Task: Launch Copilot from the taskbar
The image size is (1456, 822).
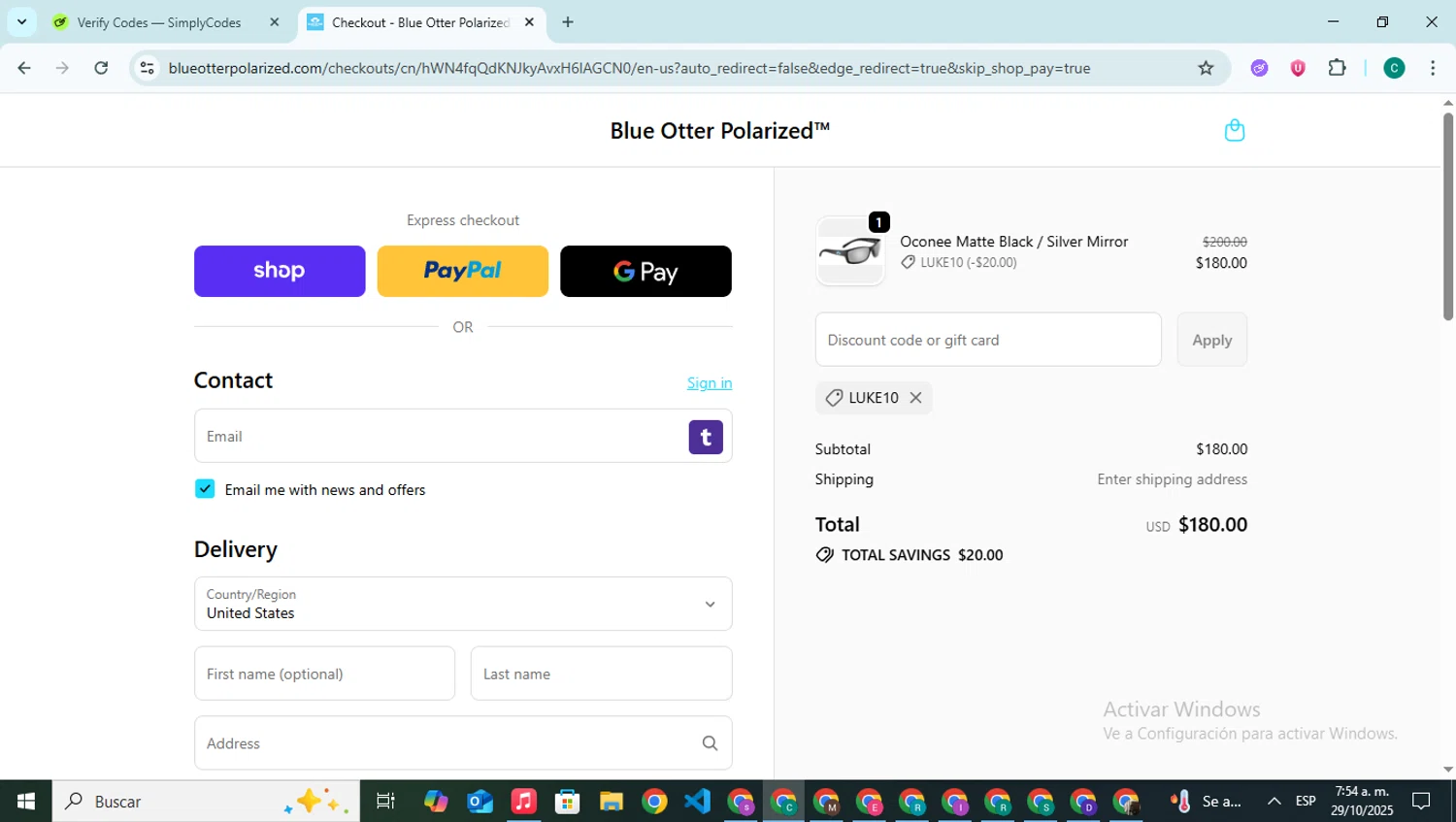Action: [x=436, y=802]
